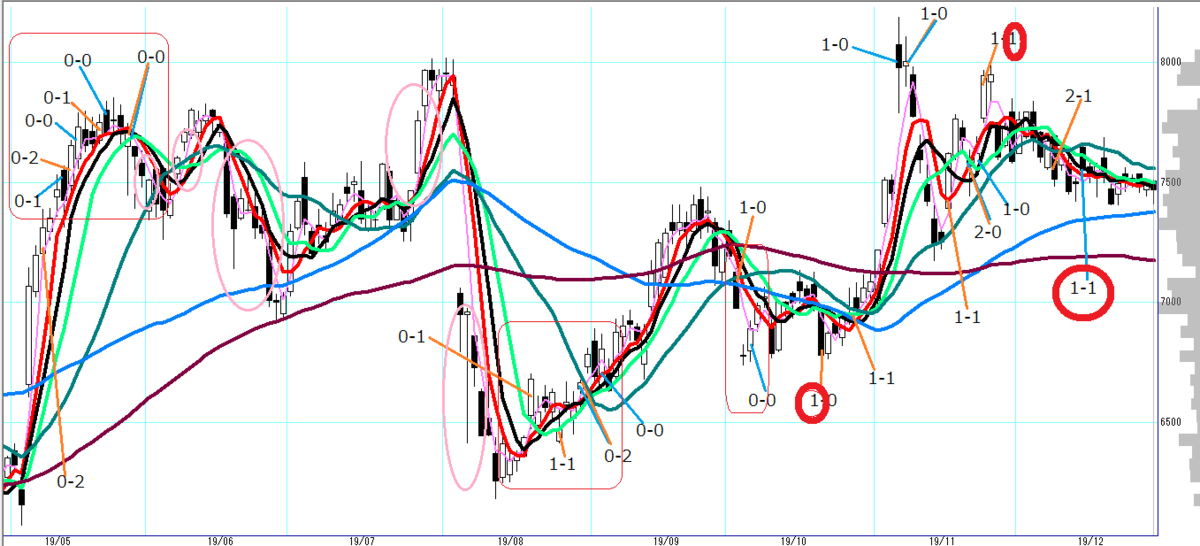The width and height of the screenshot is (1200, 546).
Task: Click the 7500 price axis label
Action: tap(1171, 182)
